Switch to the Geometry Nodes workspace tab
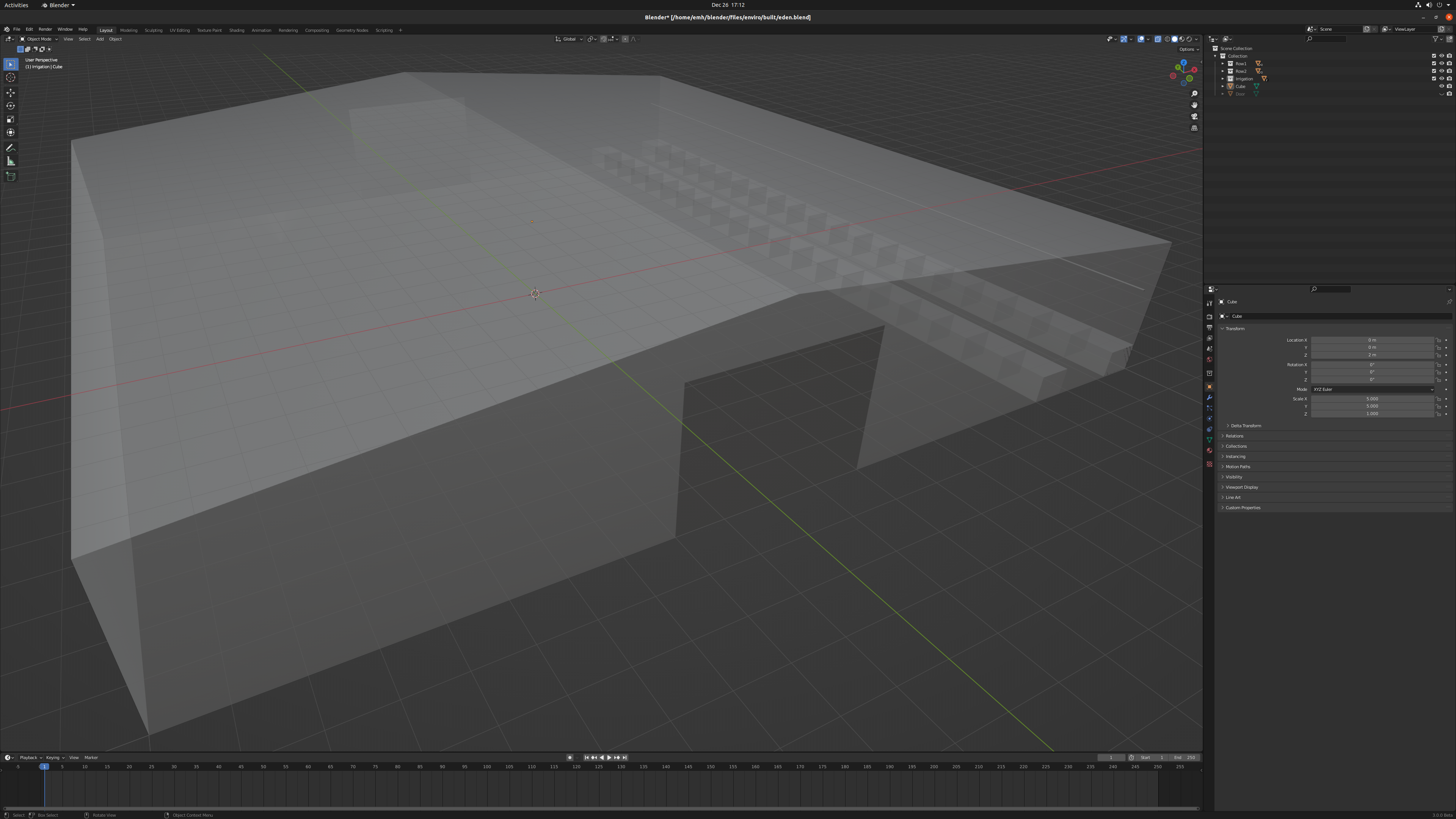Viewport: 1456px width, 819px height. pos(352,30)
